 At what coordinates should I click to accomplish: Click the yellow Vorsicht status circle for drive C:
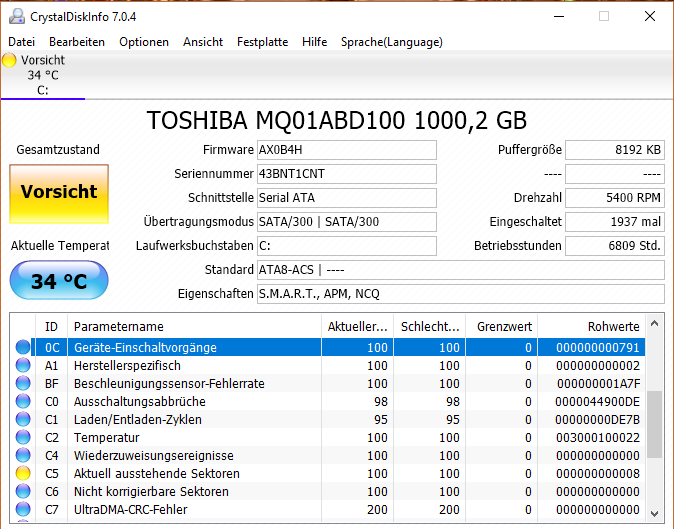click(9, 60)
